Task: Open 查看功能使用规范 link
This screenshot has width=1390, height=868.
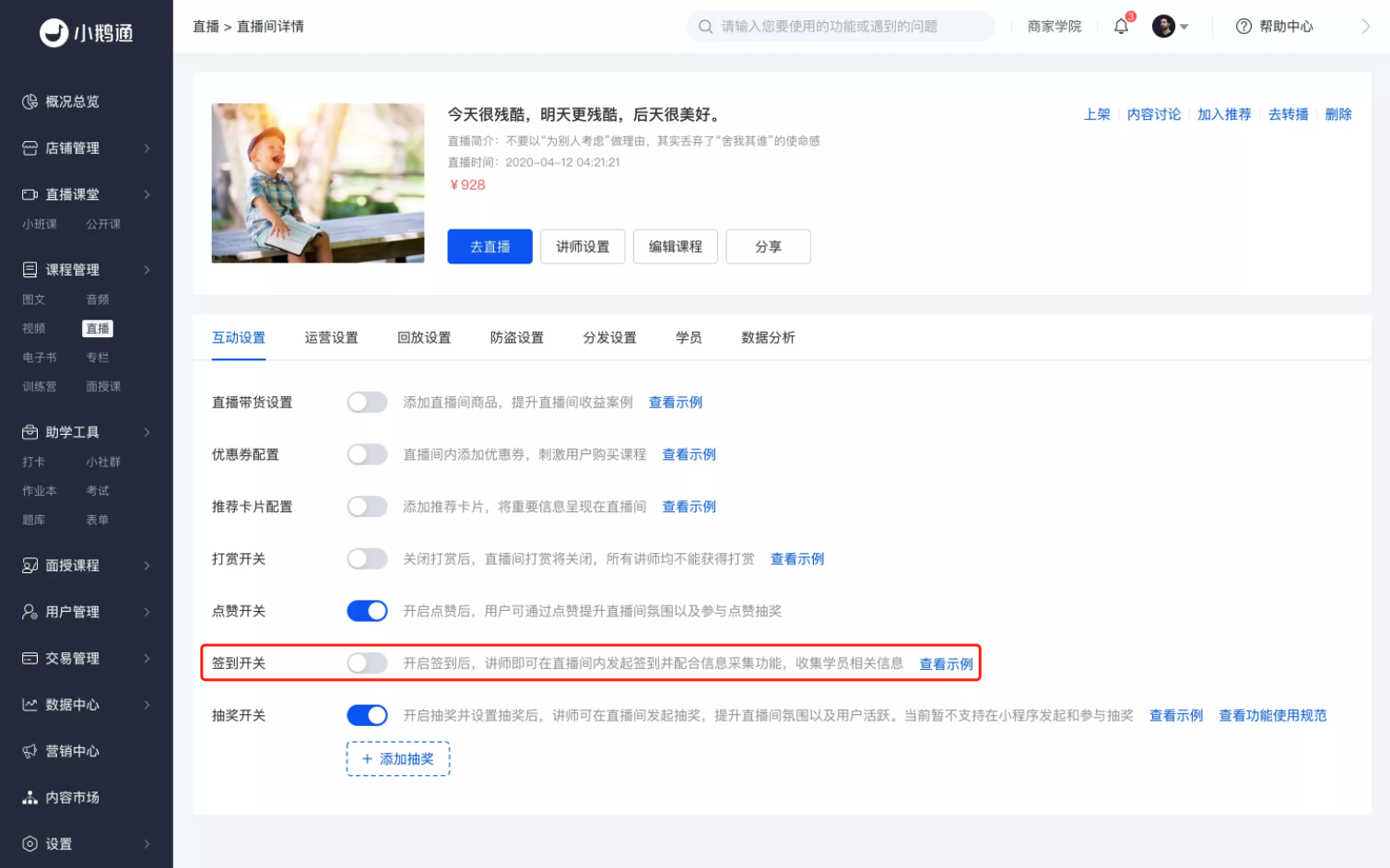Action: 1273,716
